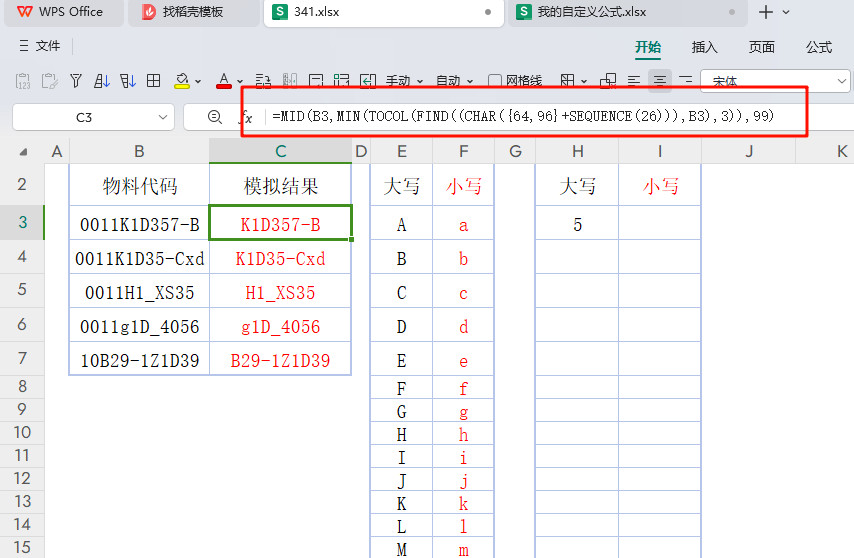
Task: Select column F header
Action: [x=463, y=151]
